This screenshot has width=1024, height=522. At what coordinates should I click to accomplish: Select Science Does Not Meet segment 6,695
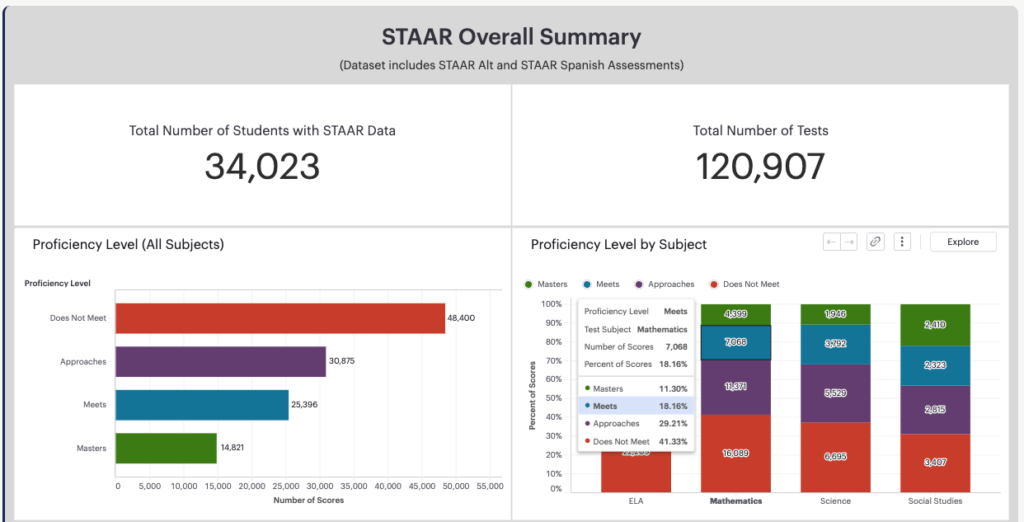835,457
